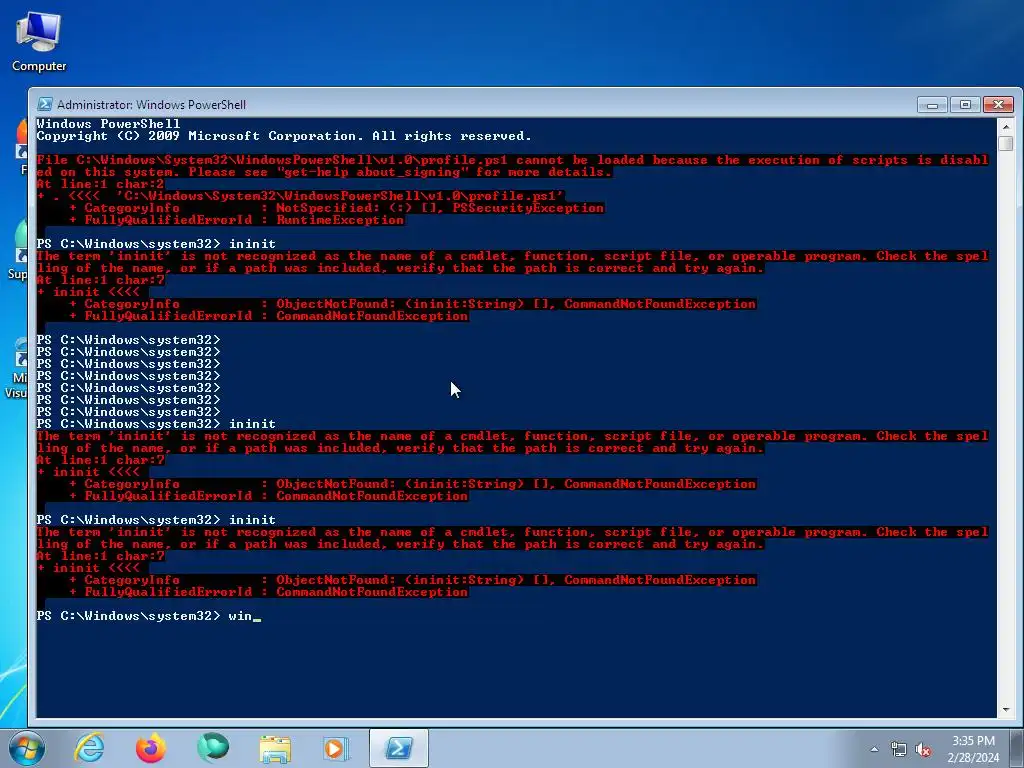Click the Show desktop strip at taskbar end
This screenshot has height=768, width=1024.
(x=1019, y=748)
